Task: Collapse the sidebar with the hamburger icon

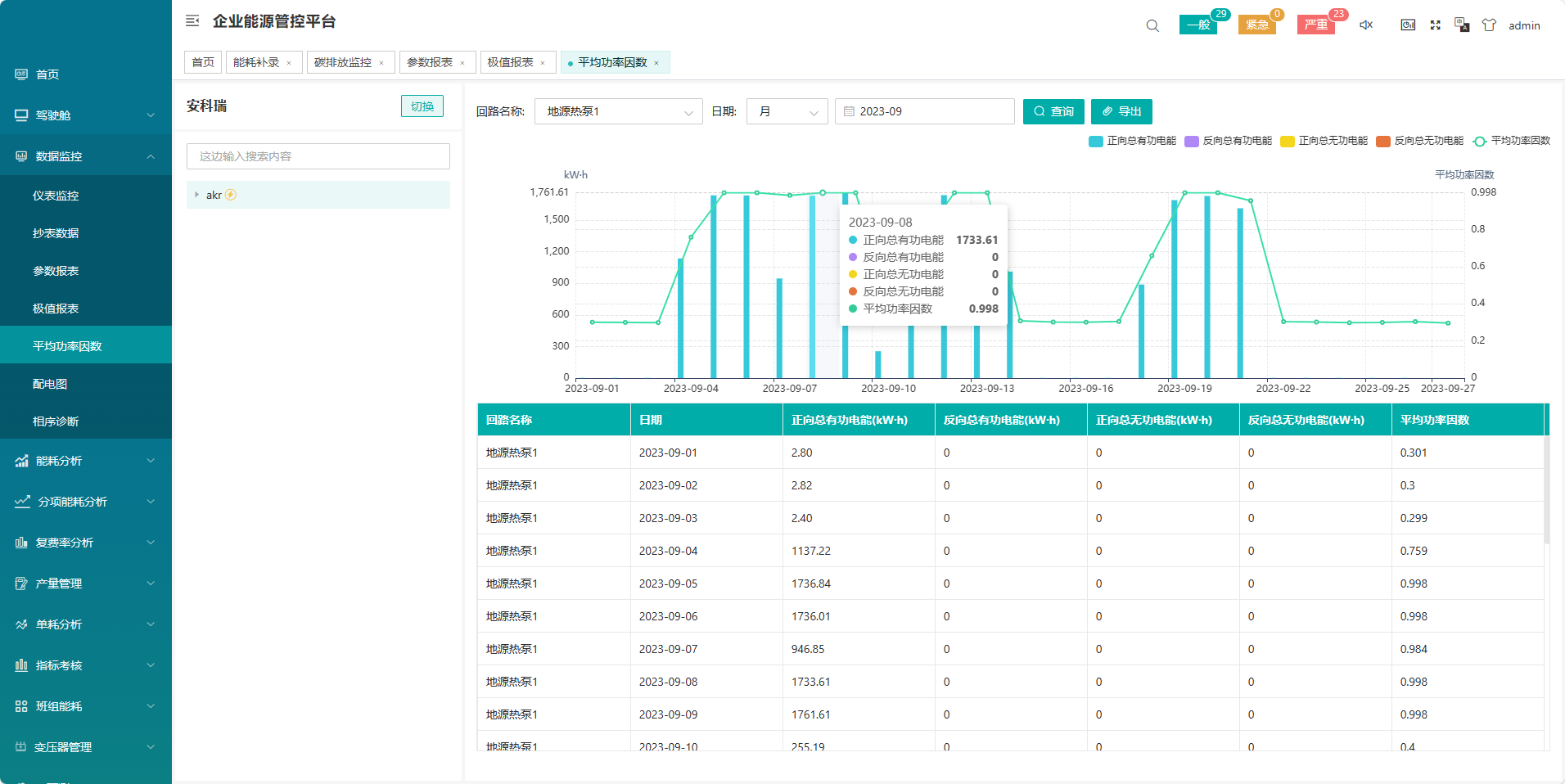Action: [x=192, y=21]
